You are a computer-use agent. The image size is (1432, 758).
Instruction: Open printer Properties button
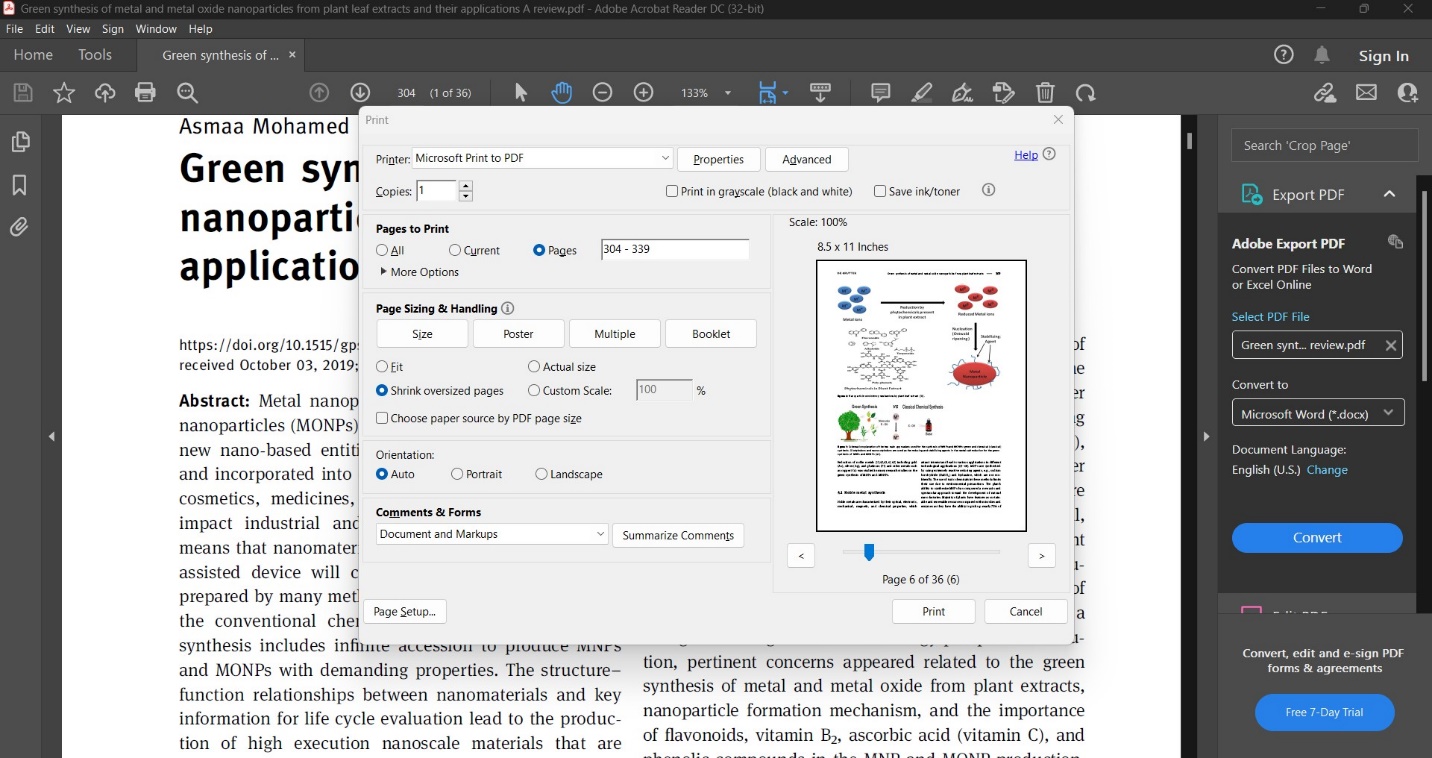point(718,159)
